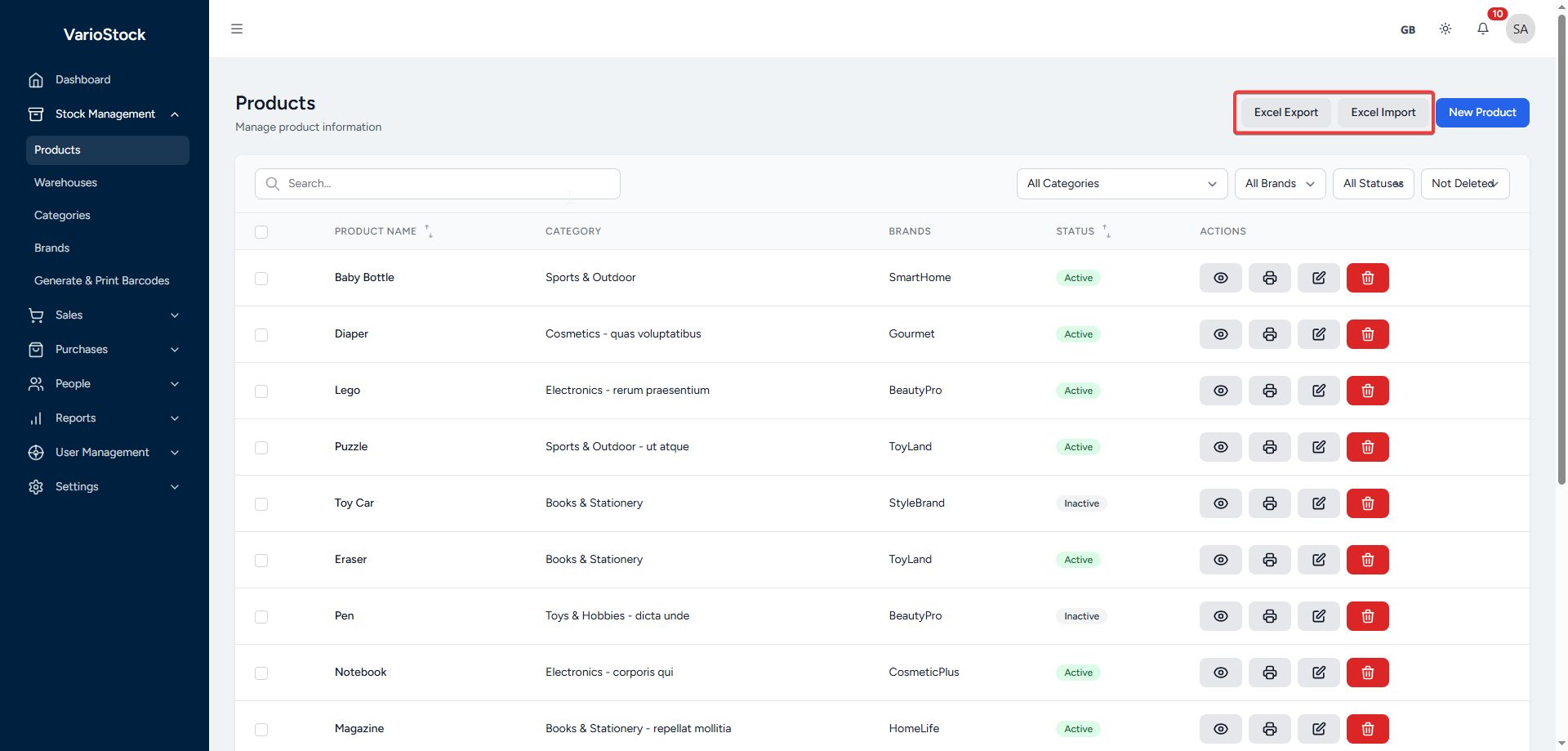The width and height of the screenshot is (1568, 751).
Task: Edit the Lego product
Action: coord(1318,391)
